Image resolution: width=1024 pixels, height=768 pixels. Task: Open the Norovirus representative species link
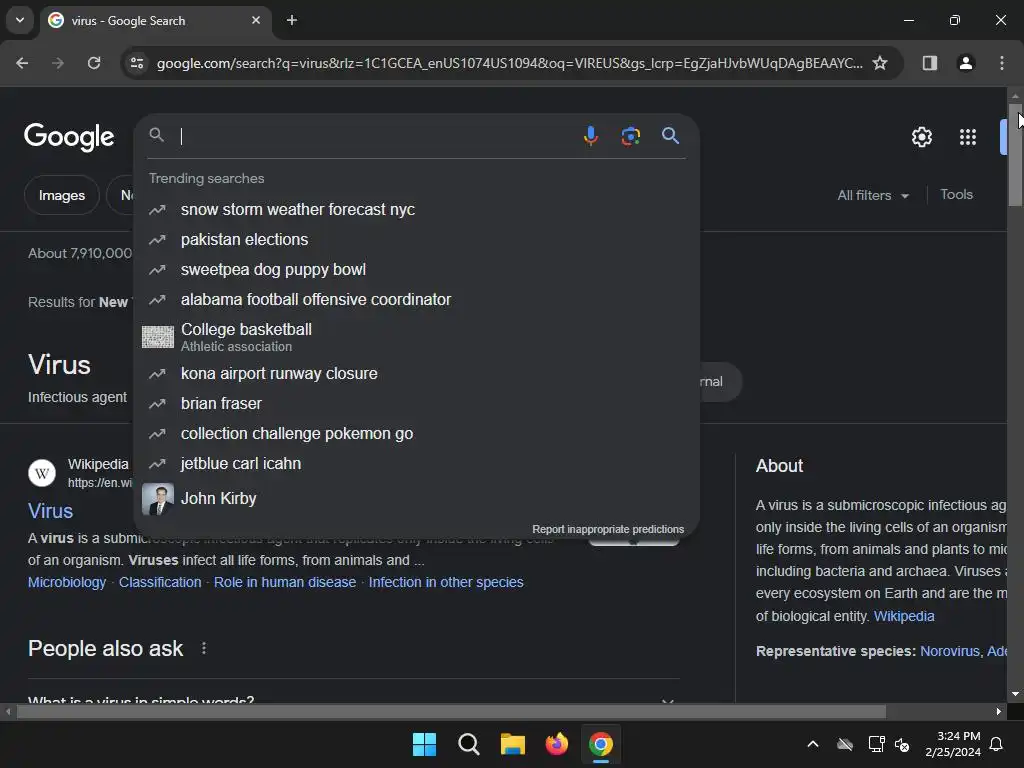click(x=950, y=651)
